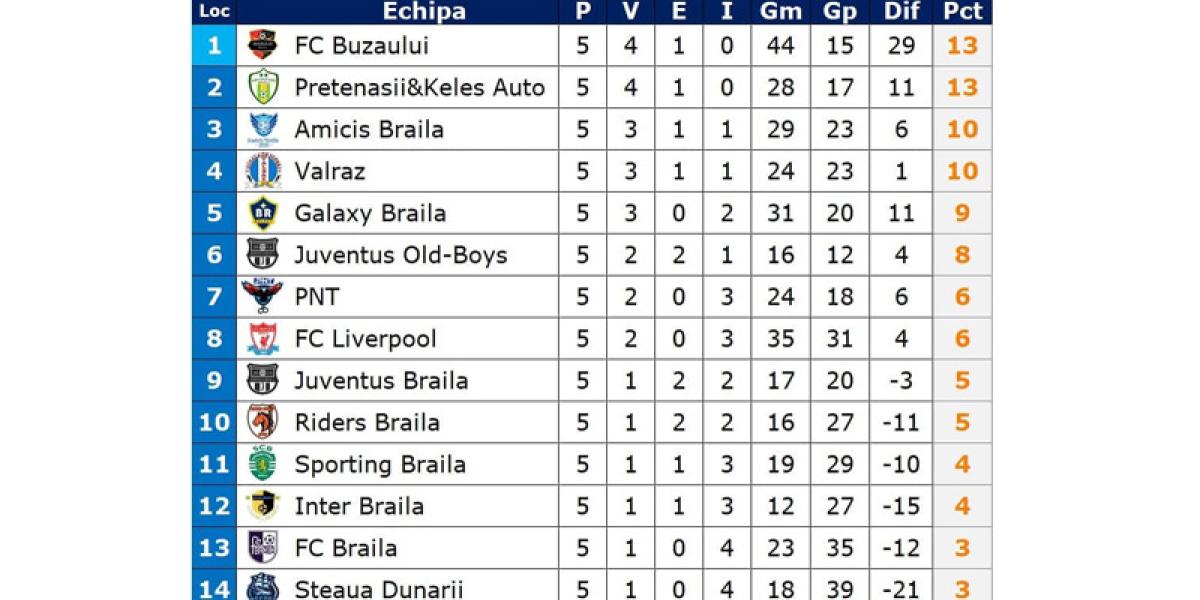Click FC Buzaului's 13 points cell
The width and height of the screenshot is (1200, 600).
[x=962, y=45]
